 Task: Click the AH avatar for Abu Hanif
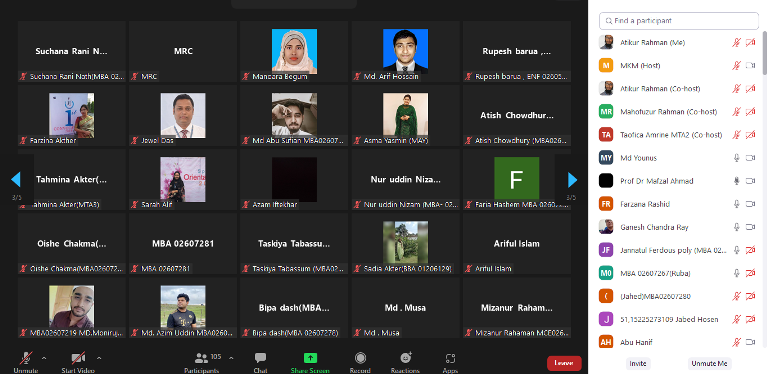[x=606, y=342]
